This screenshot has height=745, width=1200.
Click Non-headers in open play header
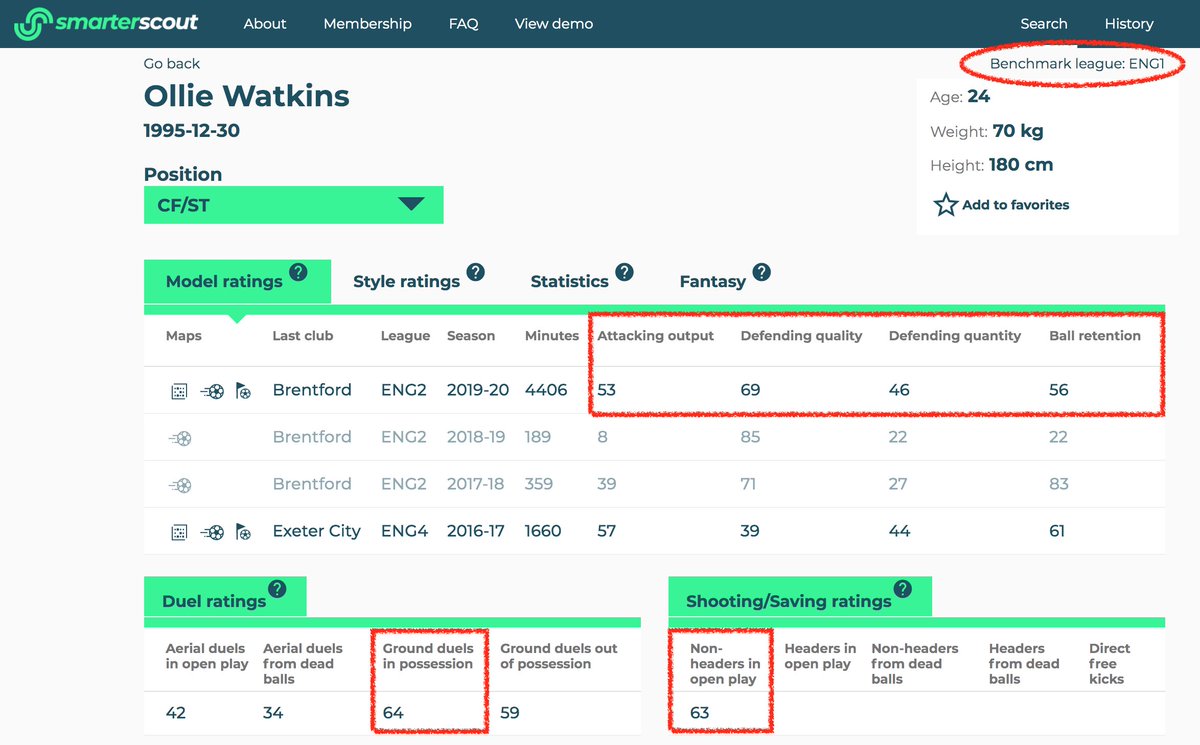tap(725, 664)
